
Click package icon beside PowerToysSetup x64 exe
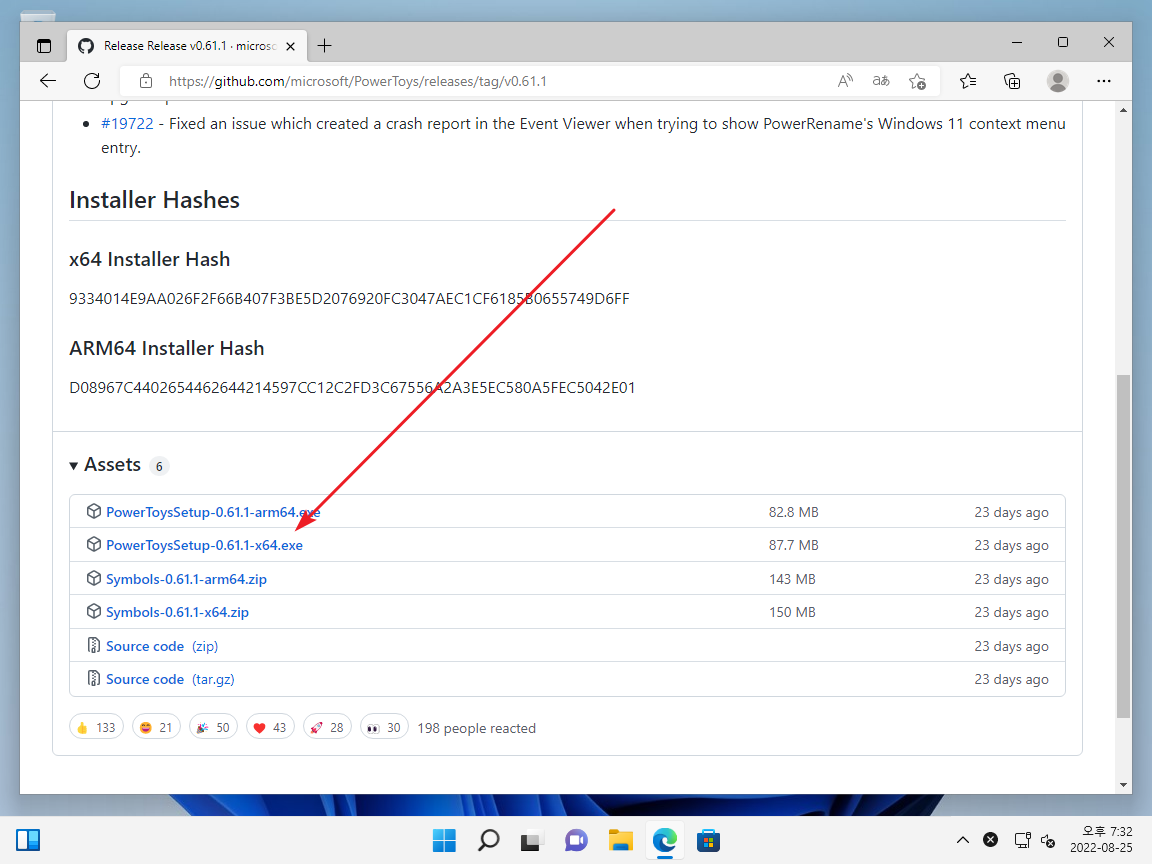tap(93, 544)
